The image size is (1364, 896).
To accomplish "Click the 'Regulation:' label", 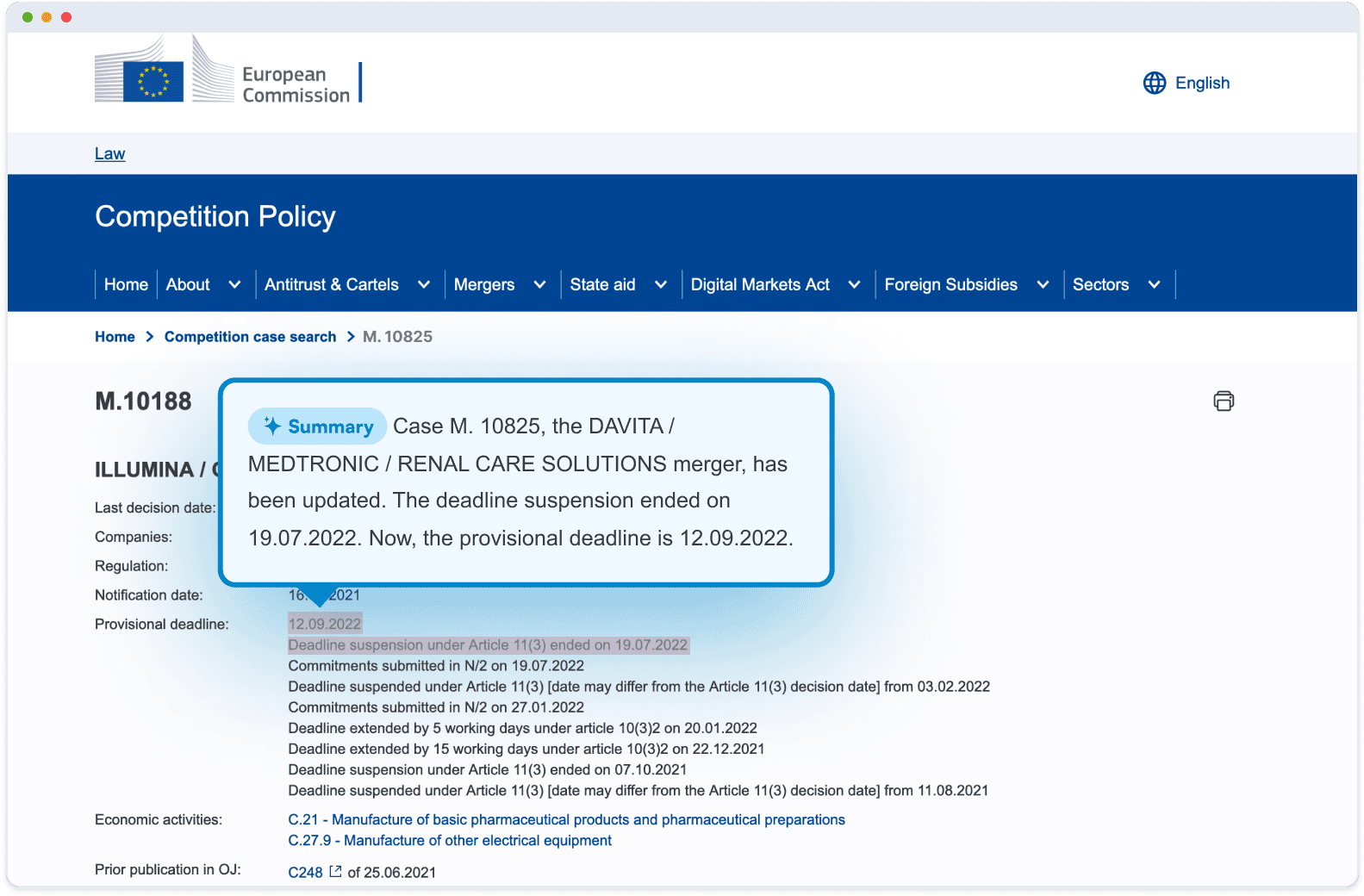I will click(x=132, y=566).
